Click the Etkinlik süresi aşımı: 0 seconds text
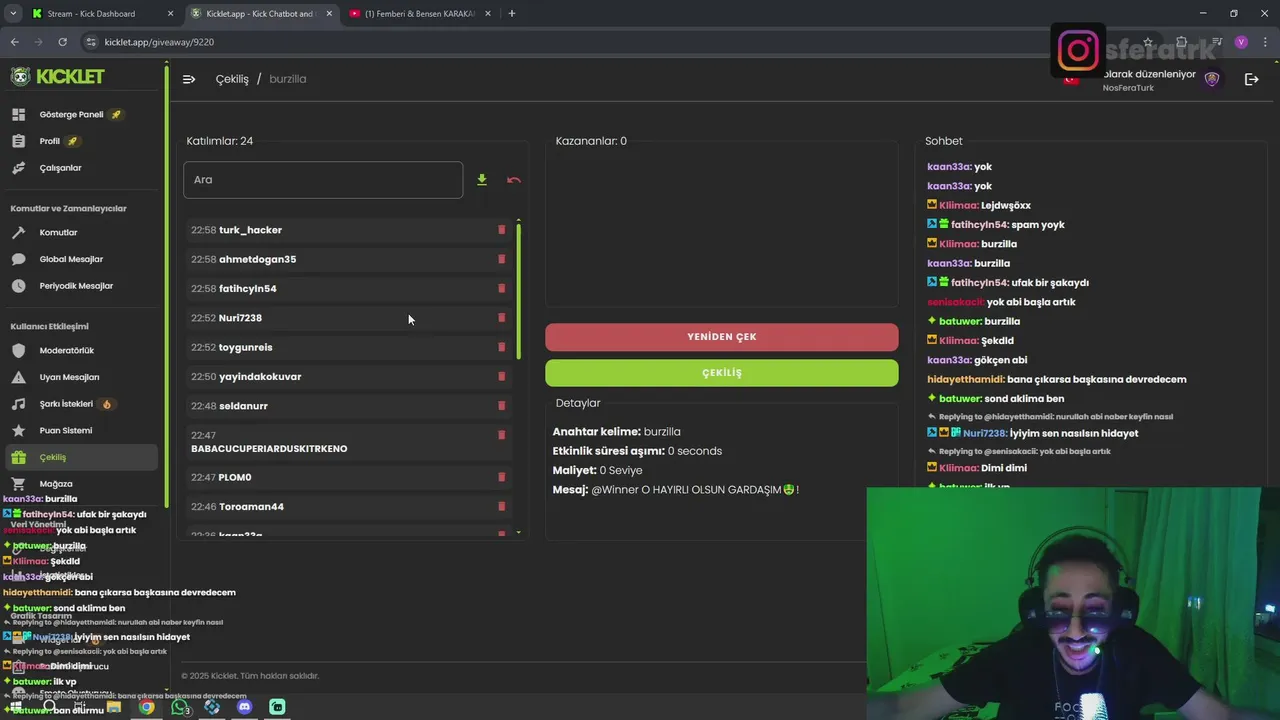Viewport: 1280px width, 720px height. click(x=637, y=451)
